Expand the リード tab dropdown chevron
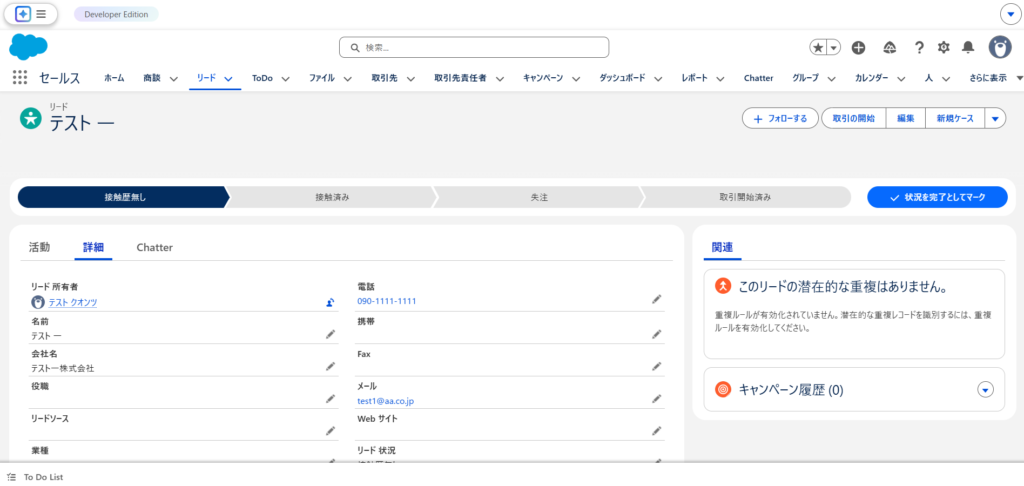The width and height of the screenshot is (1024, 486). tap(229, 78)
